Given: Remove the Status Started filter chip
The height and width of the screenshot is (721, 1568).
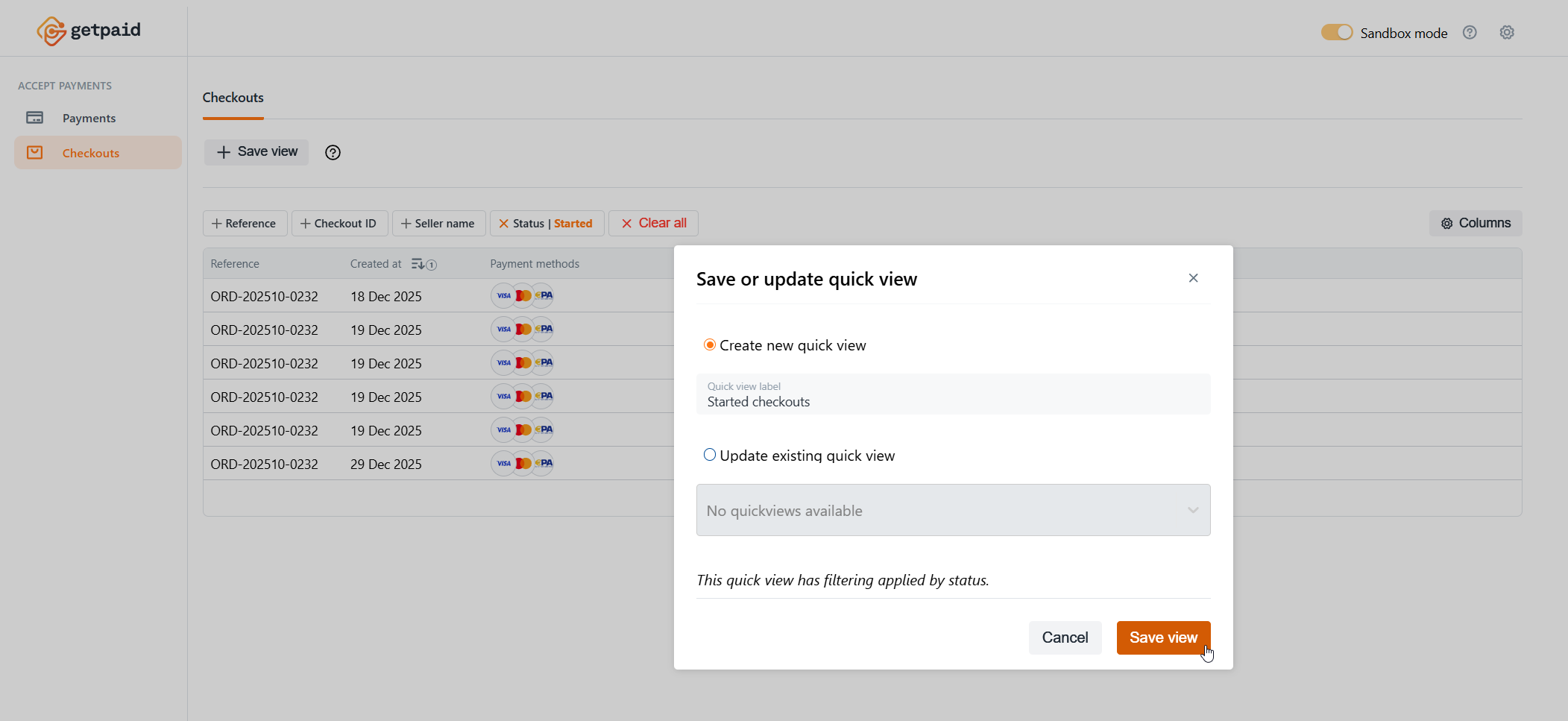Looking at the screenshot, I should 504,224.
